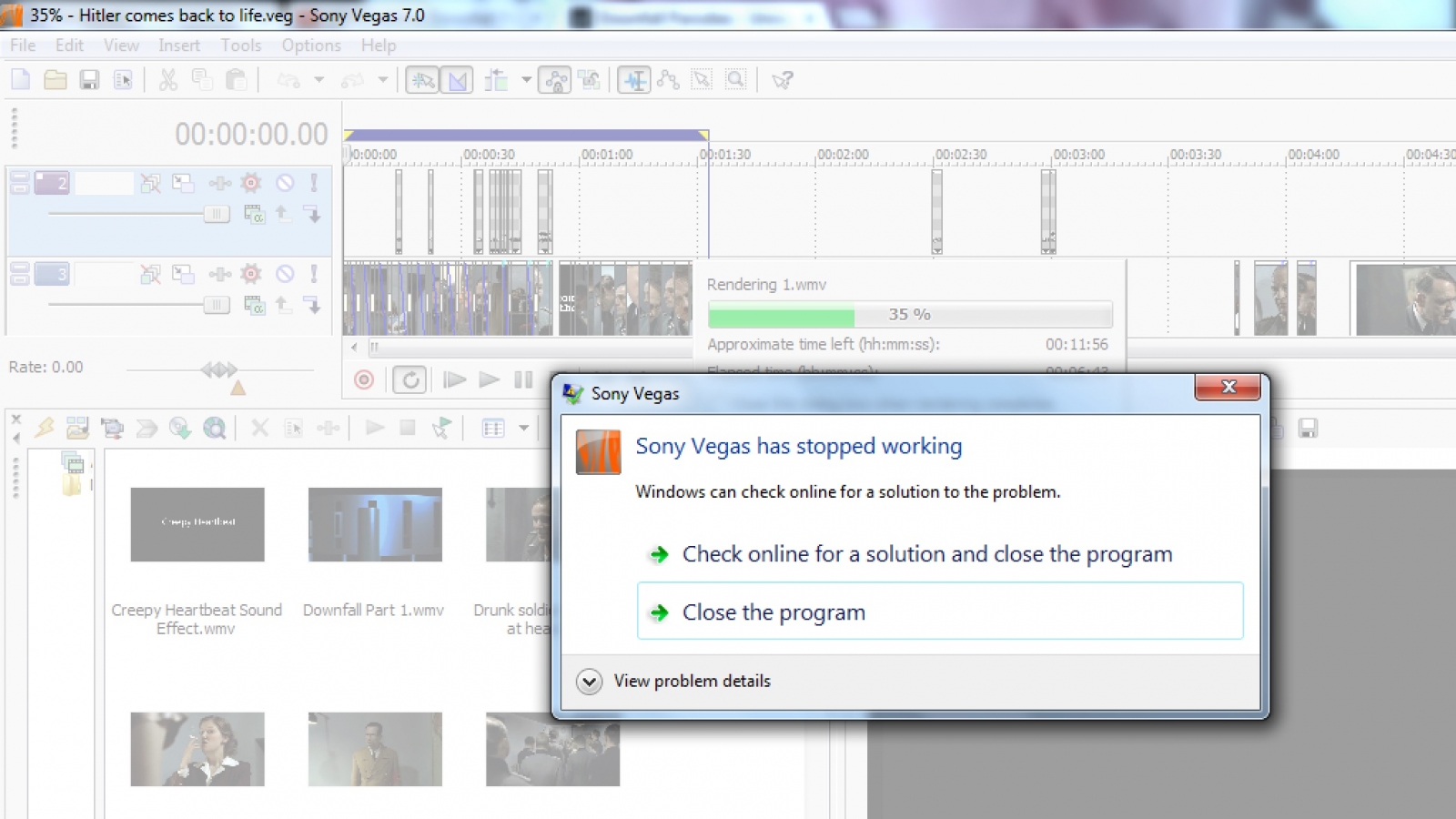Click the Save project icon in the toolbar
Viewport: 1456px width, 819px height.
tap(89, 80)
